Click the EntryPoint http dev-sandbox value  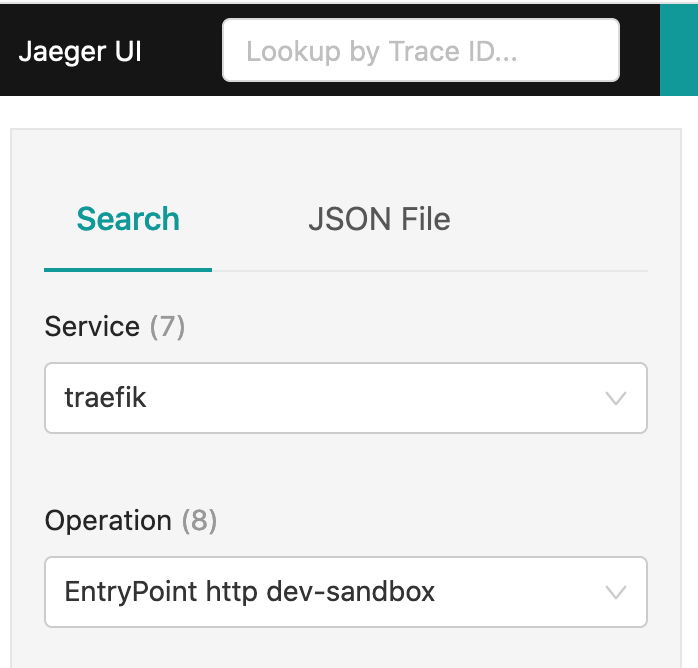click(250, 592)
